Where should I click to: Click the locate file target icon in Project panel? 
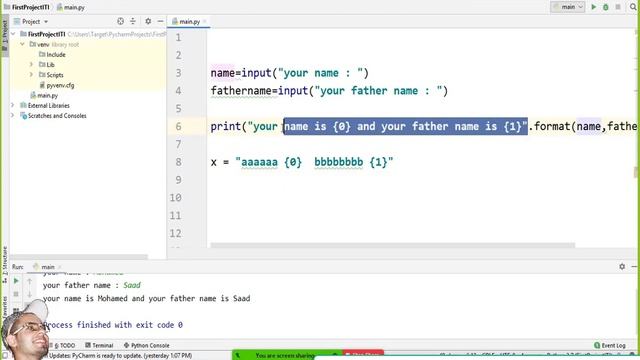click(120, 21)
